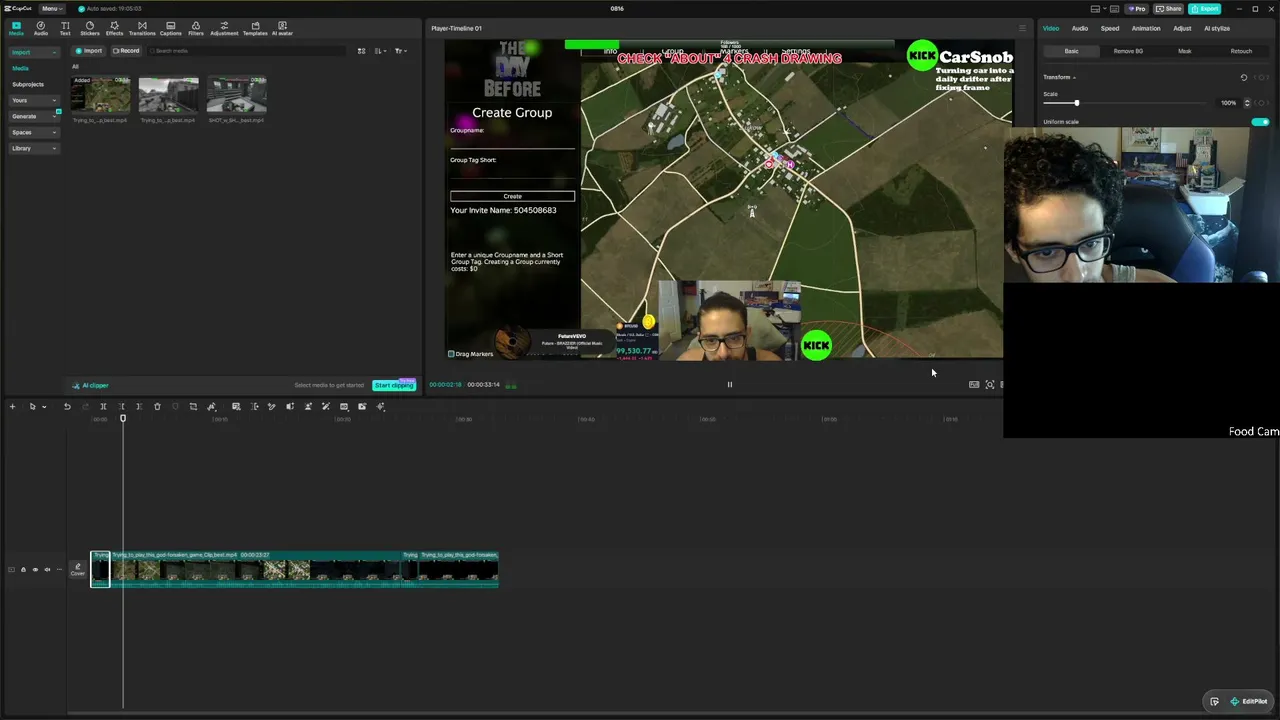Viewport: 1280px width, 720px height.
Task: Open the Filters panel
Action: (196, 28)
